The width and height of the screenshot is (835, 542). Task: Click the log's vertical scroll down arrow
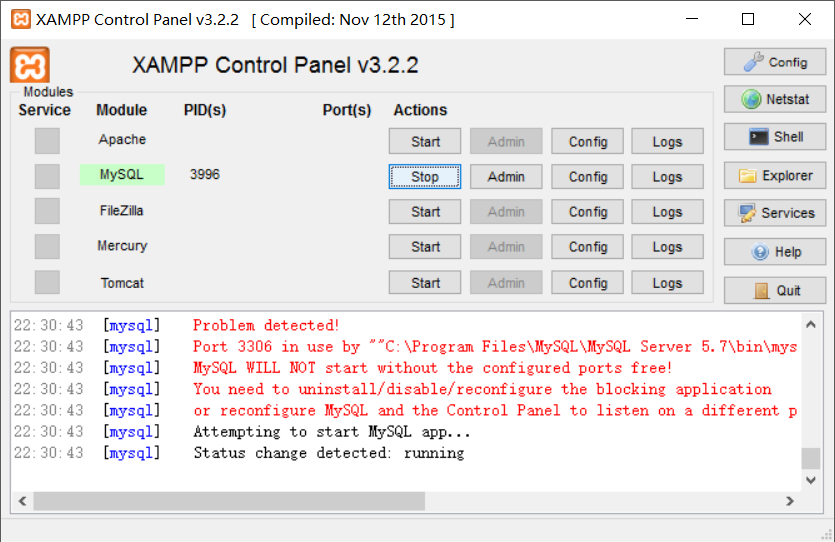pos(811,480)
